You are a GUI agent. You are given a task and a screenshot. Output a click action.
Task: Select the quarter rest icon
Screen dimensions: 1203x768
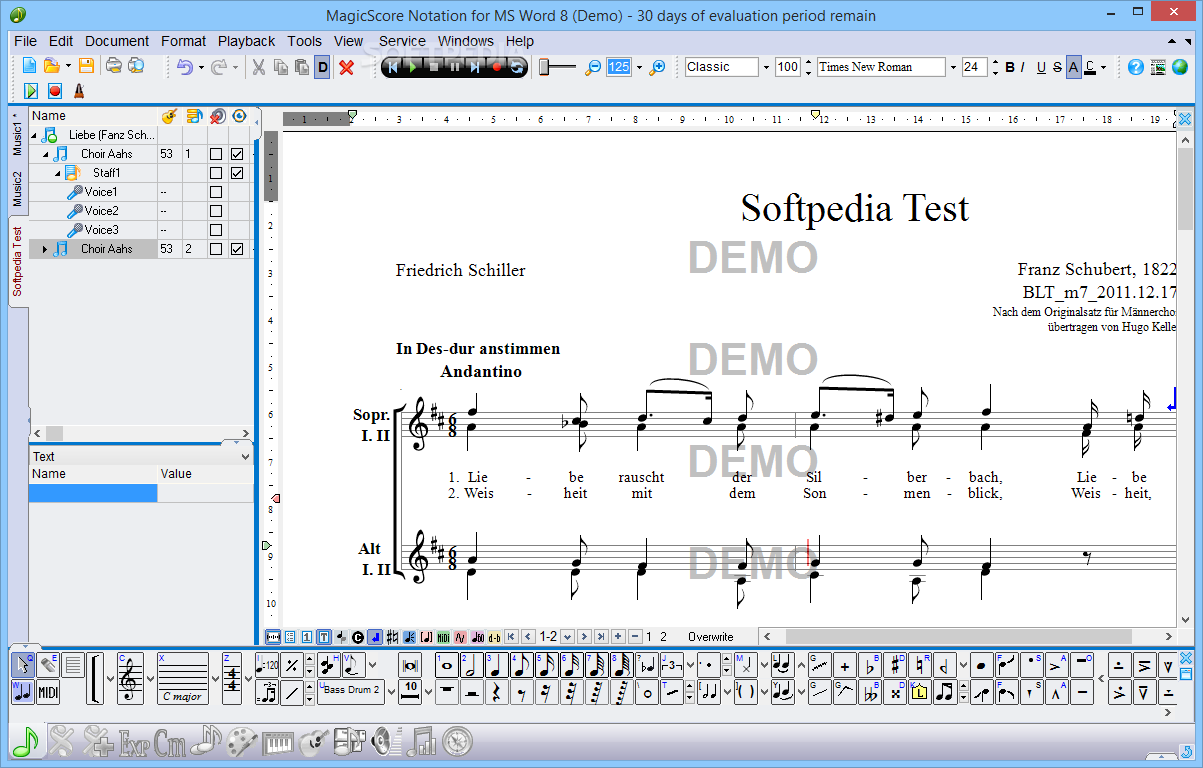click(x=497, y=692)
